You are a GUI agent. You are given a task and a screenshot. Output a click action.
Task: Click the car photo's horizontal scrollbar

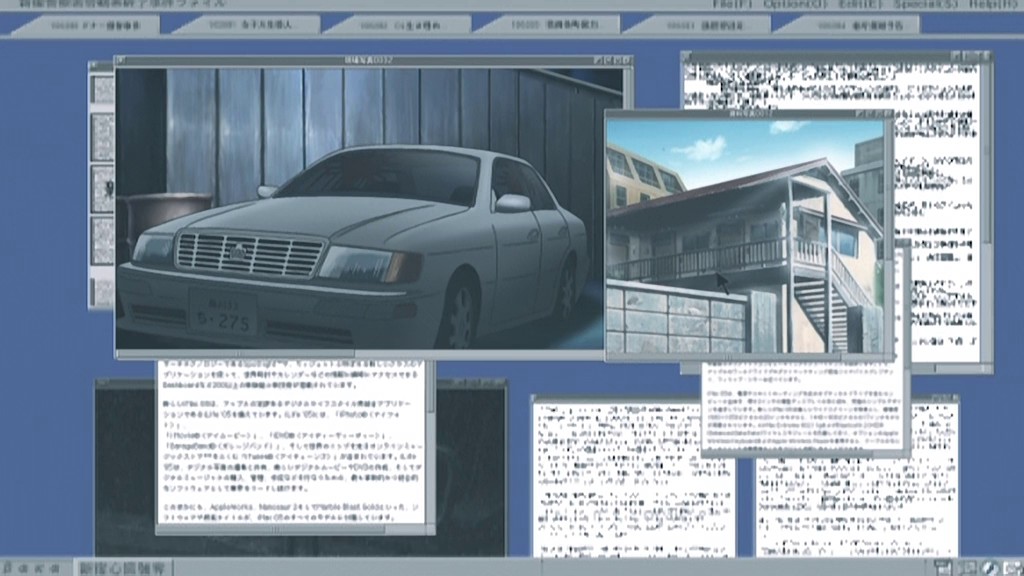[359, 354]
